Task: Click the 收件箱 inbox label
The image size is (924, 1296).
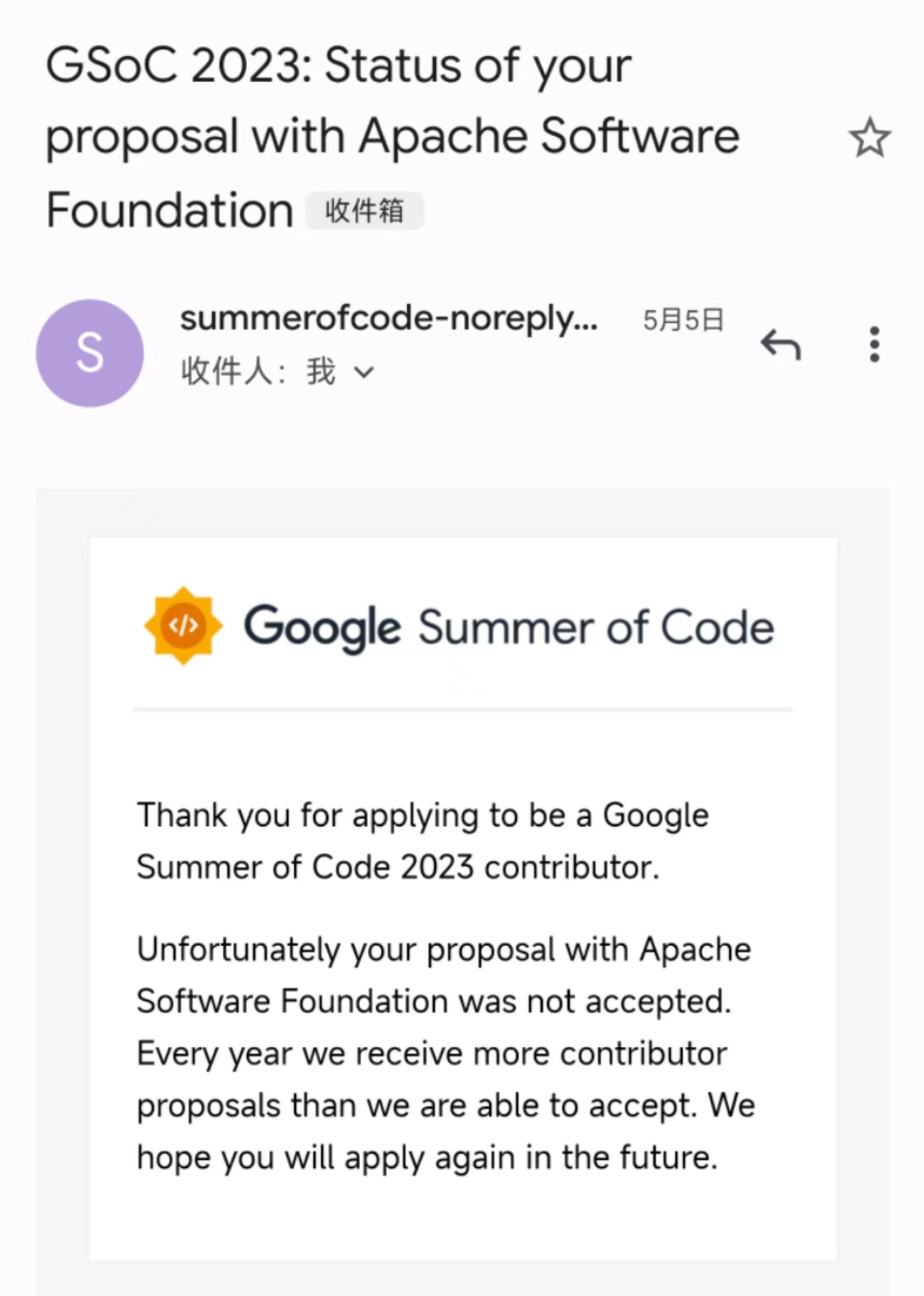Action: 365,211
